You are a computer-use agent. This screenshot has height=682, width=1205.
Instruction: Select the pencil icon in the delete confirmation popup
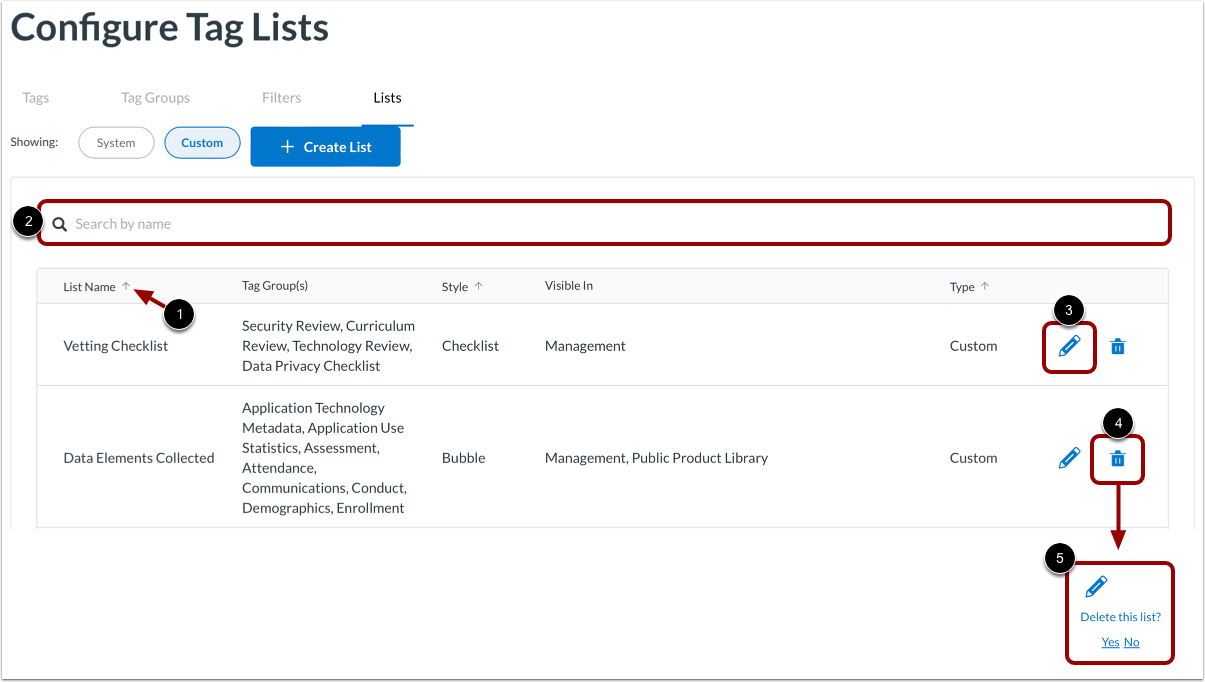tap(1097, 586)
